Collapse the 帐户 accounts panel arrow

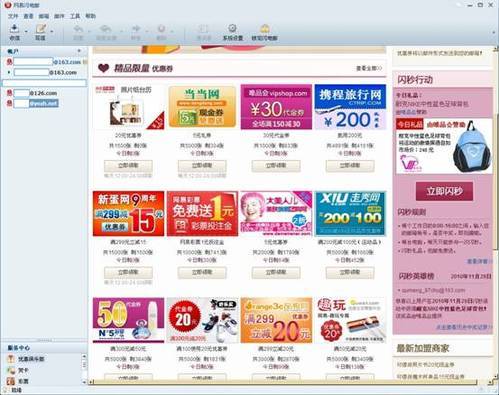coord(79,51)
